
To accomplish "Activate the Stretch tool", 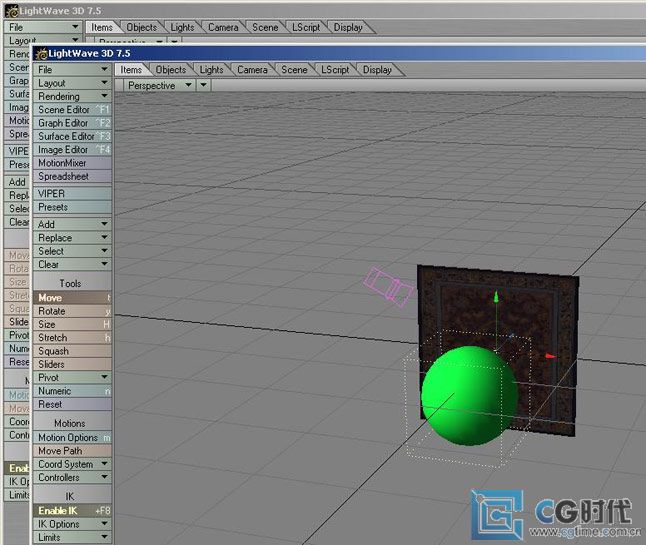I will point(72,337).
